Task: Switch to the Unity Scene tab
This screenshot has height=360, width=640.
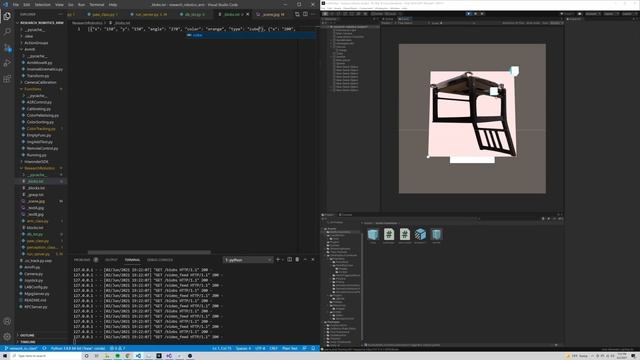Action: click(389, 19)
